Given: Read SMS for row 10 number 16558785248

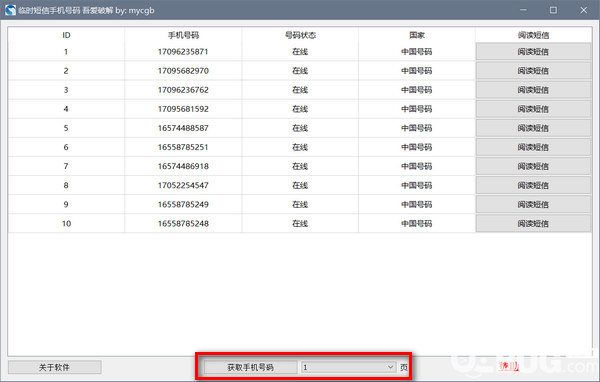Looking at the screenshot, I should pyautogui.click(x=533, y=224).
